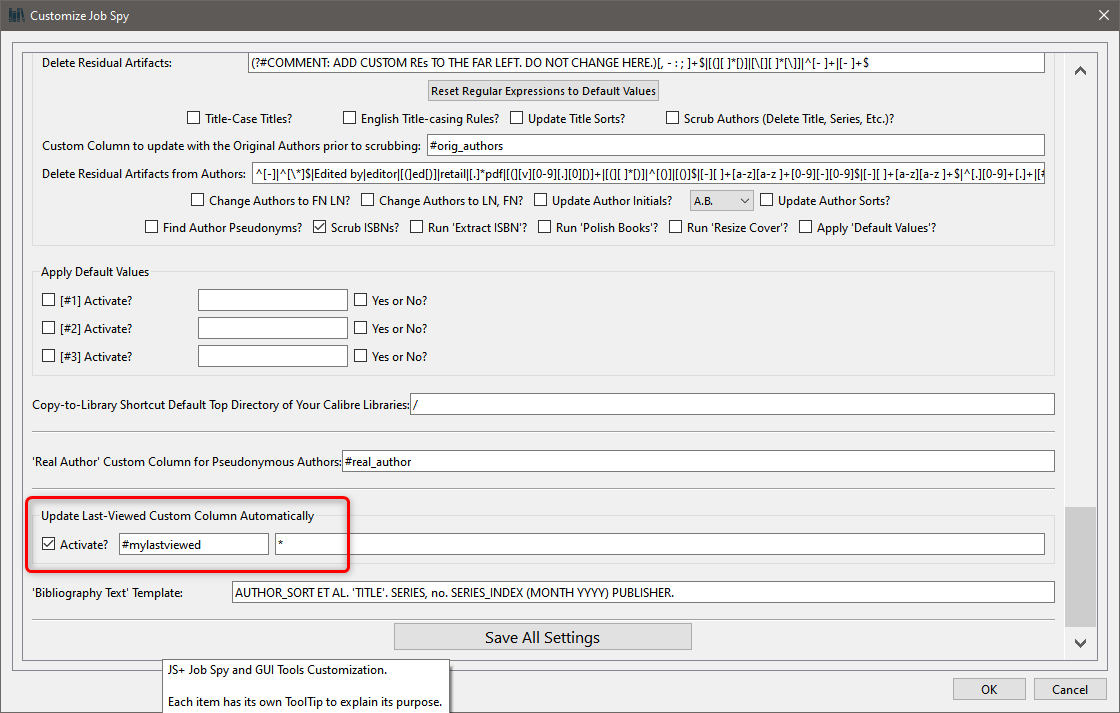
Task: Activate default value [#3] checkbox
Action: [x=49, y=356]
